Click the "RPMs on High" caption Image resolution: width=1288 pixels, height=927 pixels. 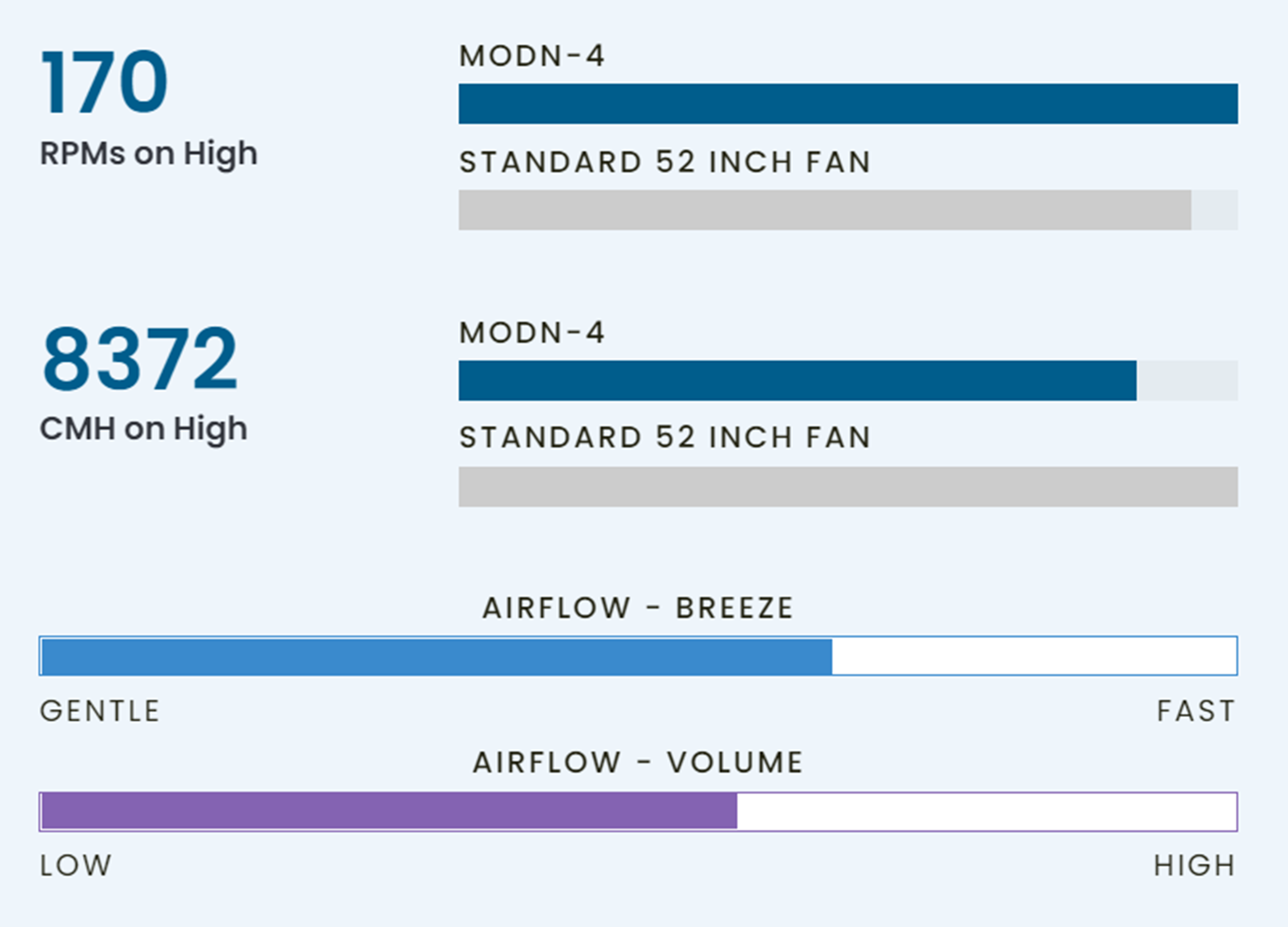tap(148, 153)
